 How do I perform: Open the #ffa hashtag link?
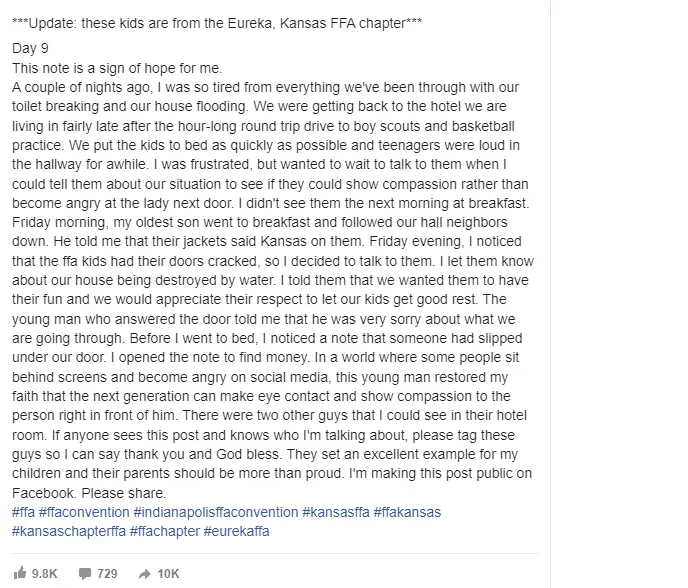coord(23,512)
